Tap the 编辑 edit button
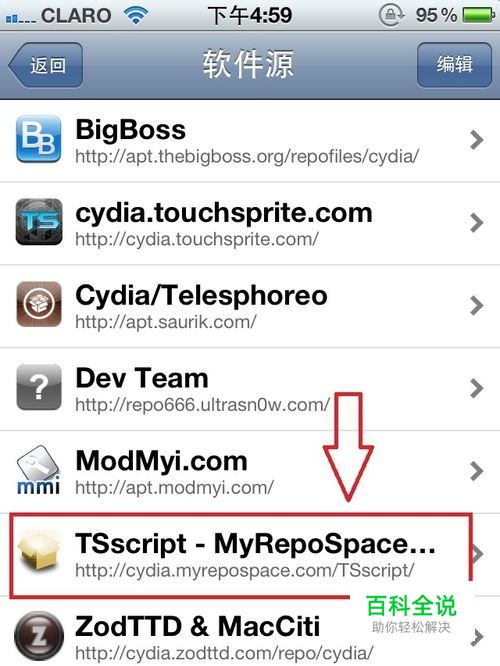Screen dimensions: 500x666 (454, 65)
